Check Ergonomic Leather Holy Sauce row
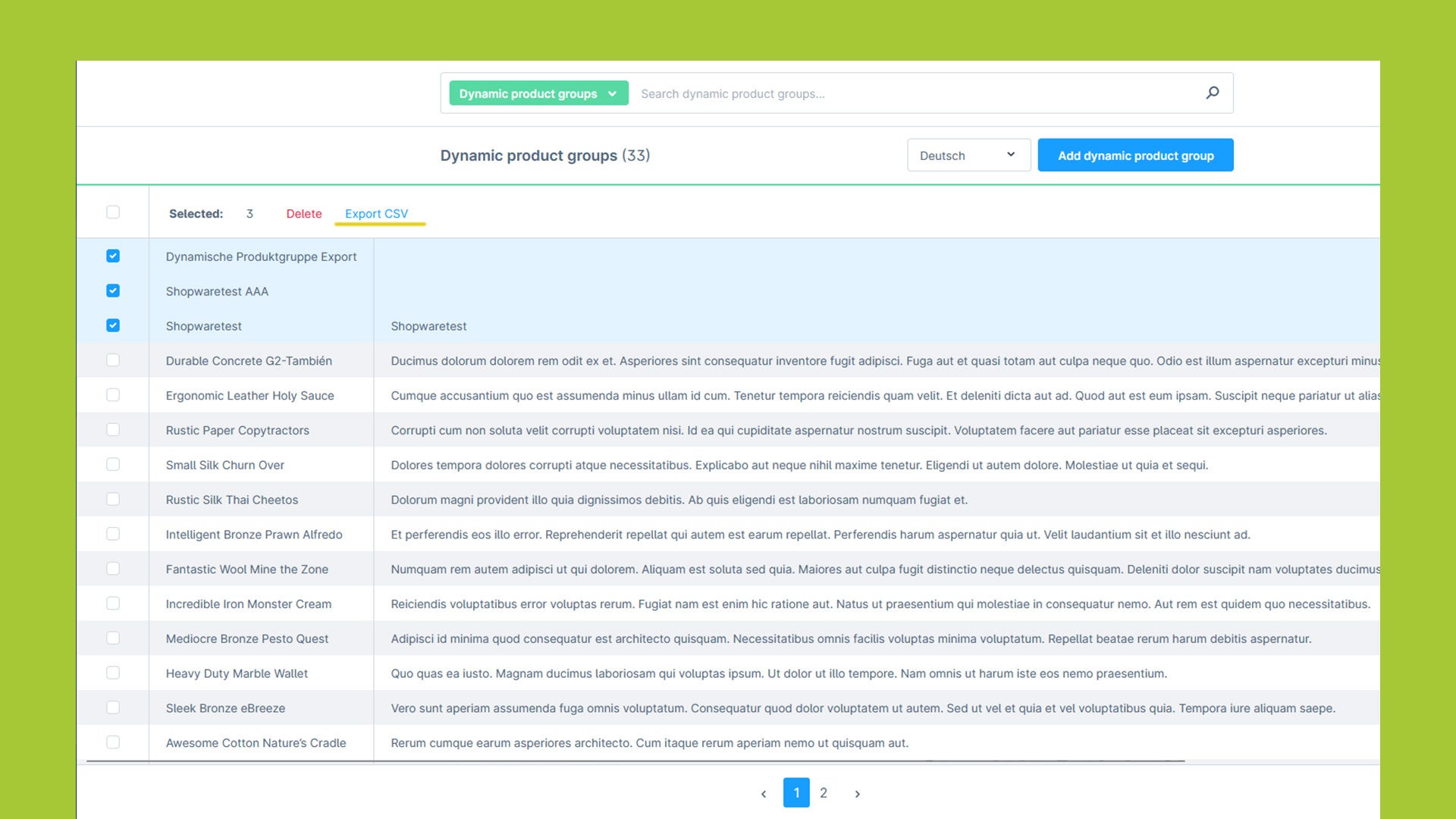This screenshot has width=1456, height=819. point(113,395)
